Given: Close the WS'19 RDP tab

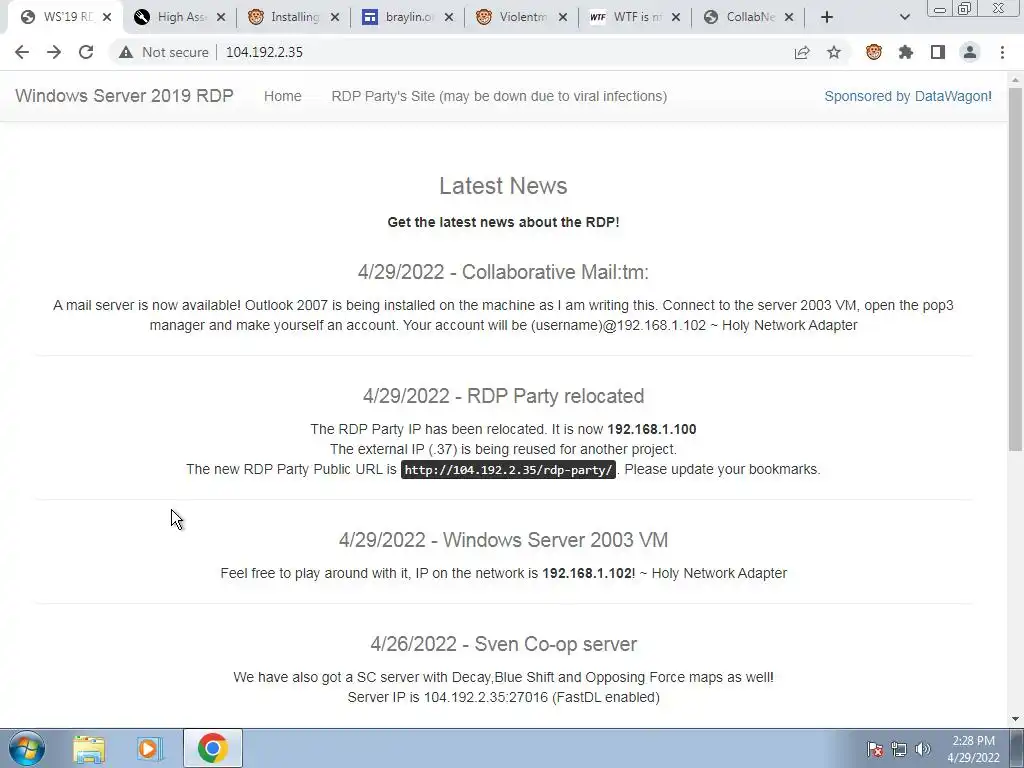Looking at the screenshot, I should 107,17.
